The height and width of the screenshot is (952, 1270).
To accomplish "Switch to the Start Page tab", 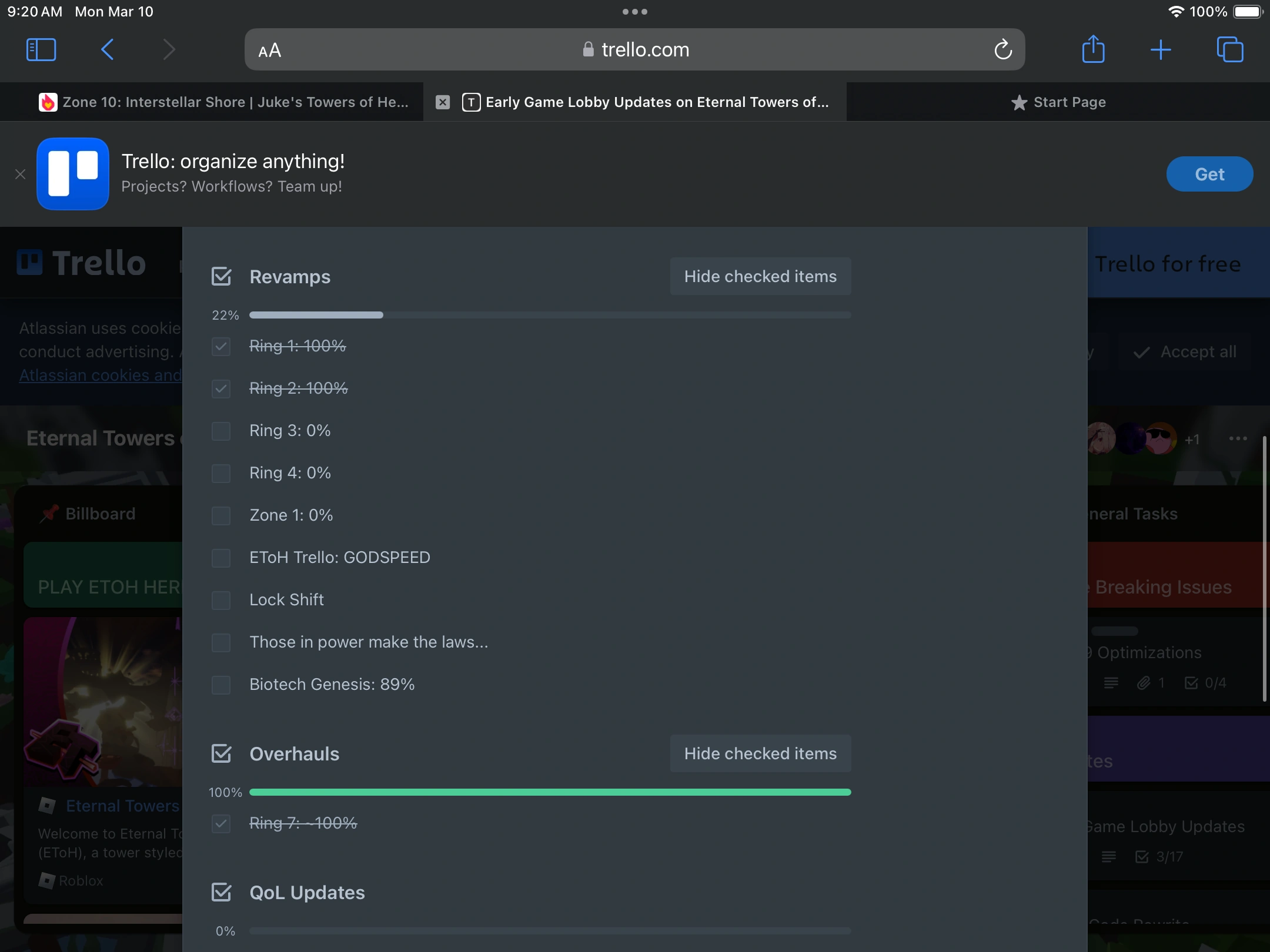I will [1058, 102].
